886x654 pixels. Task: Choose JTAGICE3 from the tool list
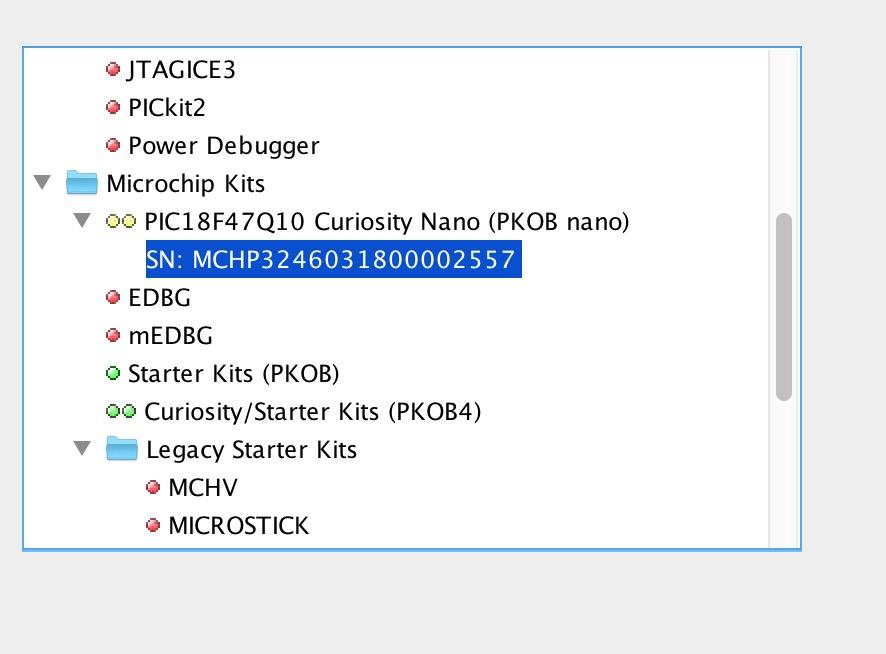[181, 70]
